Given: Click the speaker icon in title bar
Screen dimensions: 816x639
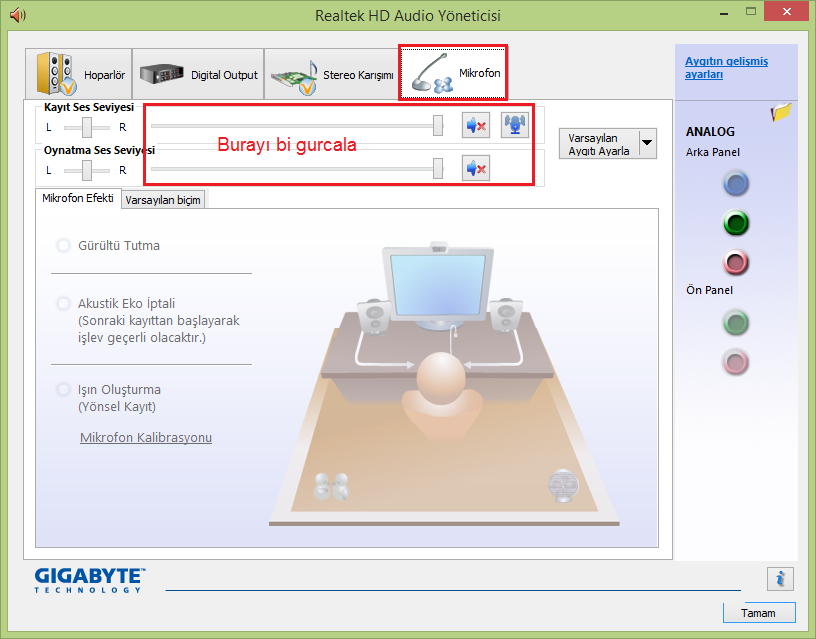Looking at the screenshot, I should pos(17,15).
